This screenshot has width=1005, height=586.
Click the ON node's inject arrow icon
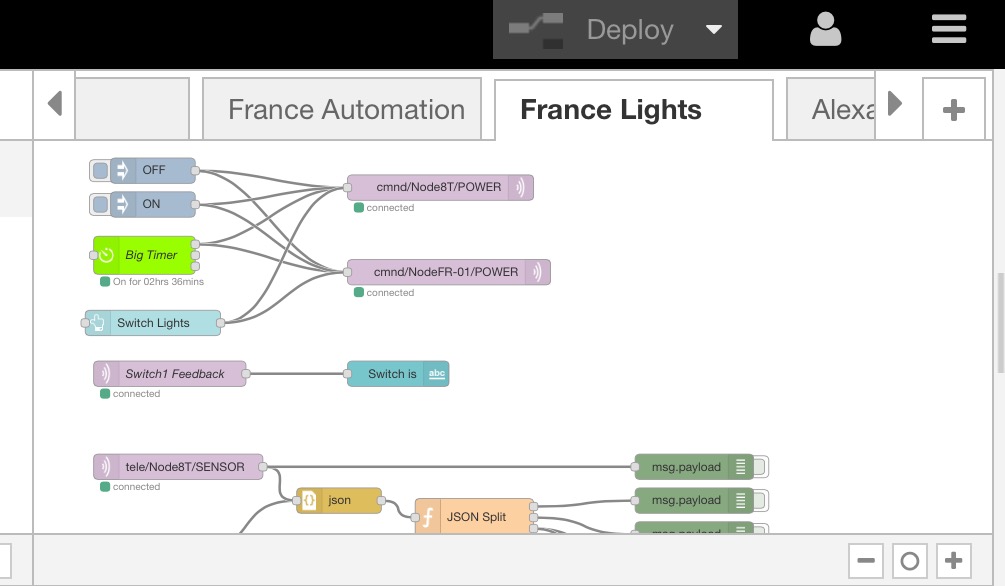[x=122, y=205]
